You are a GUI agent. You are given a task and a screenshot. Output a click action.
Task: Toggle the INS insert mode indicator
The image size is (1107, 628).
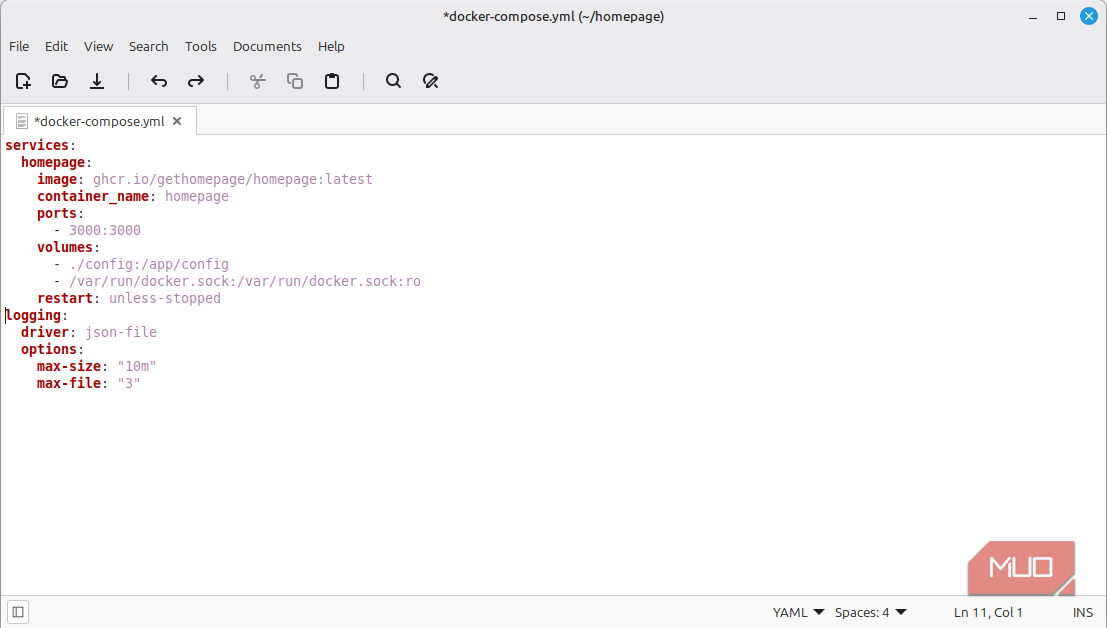1082,612
